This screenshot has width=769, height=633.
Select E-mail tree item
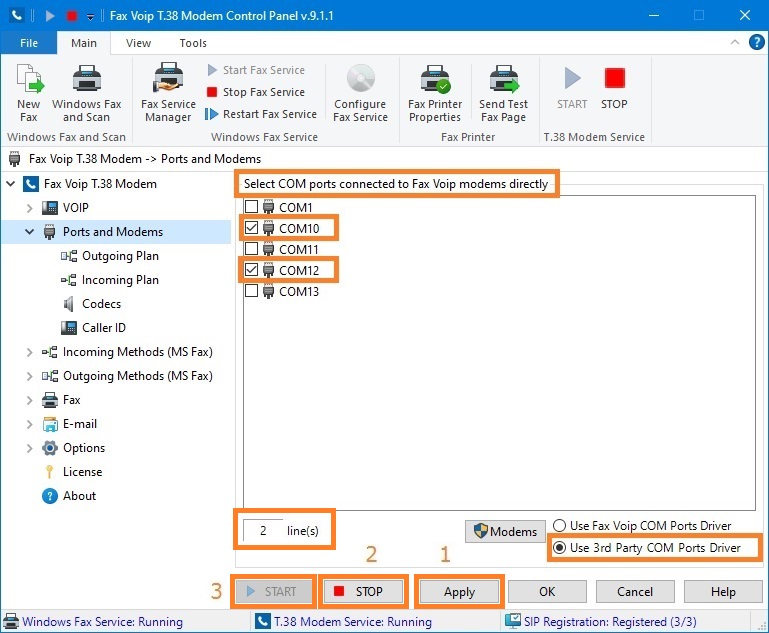click(x=69, y=424)
